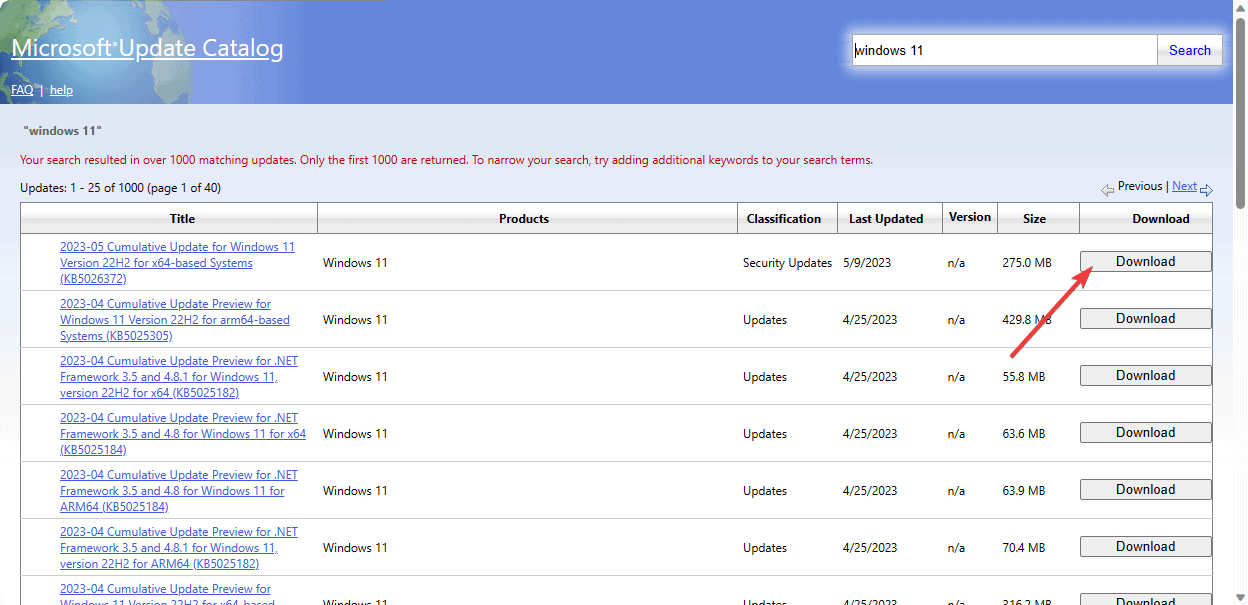
Task: Sort results by Last Updated column
Action: tap(886, 218)
